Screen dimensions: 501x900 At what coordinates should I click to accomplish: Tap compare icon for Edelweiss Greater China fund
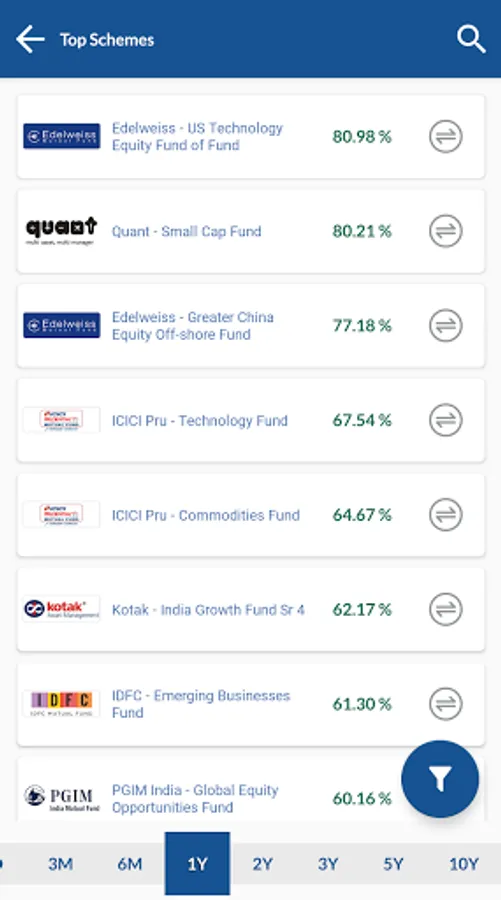[445, 325]
